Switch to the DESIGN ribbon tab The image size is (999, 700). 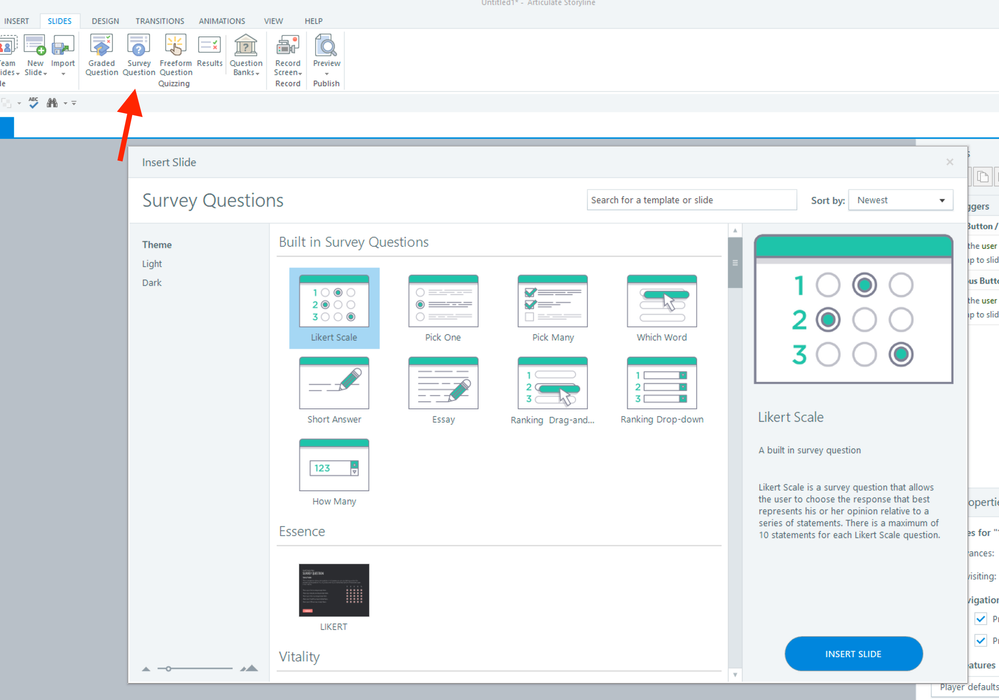105,21
